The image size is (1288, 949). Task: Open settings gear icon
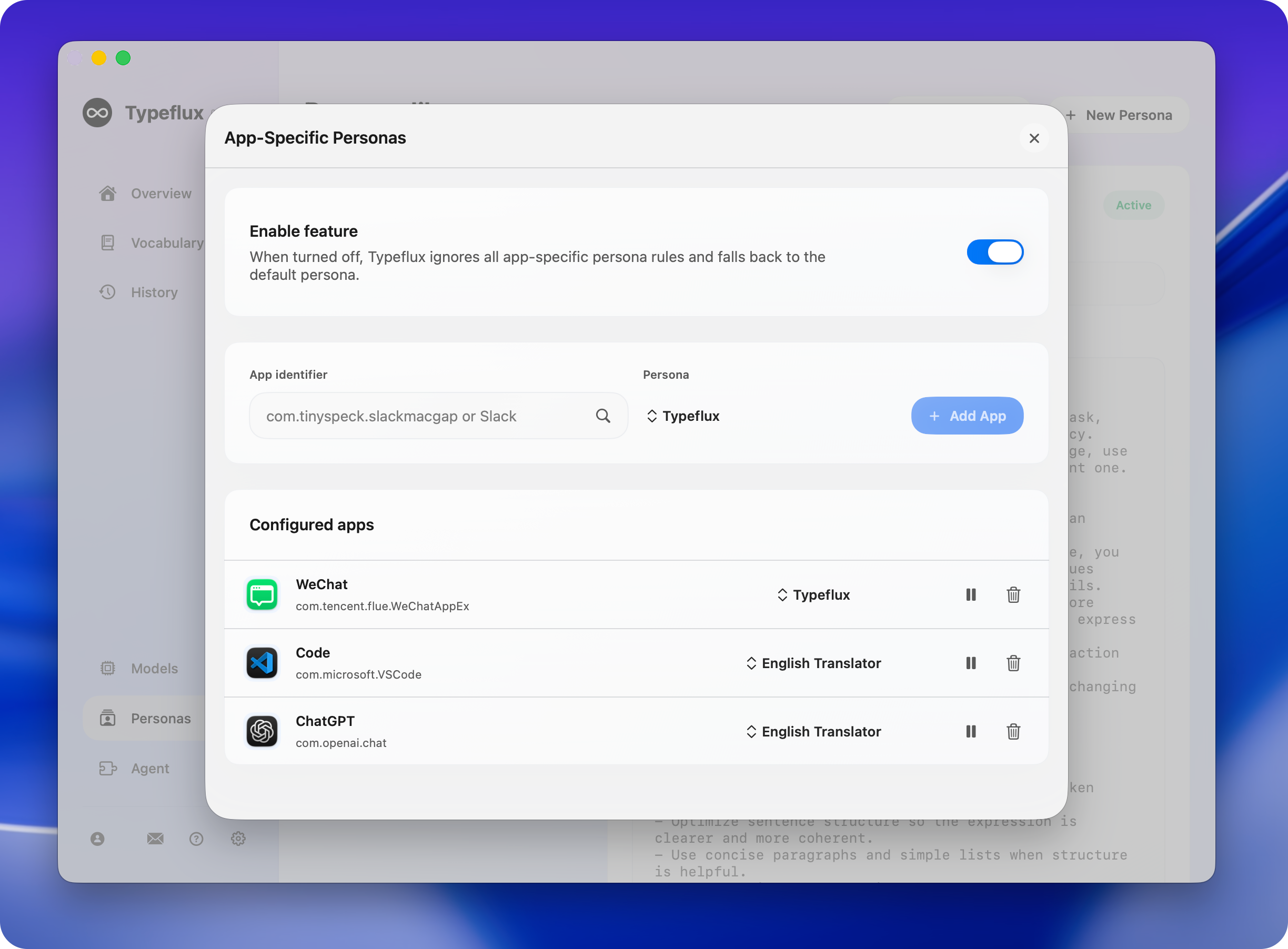coord(238,839)
